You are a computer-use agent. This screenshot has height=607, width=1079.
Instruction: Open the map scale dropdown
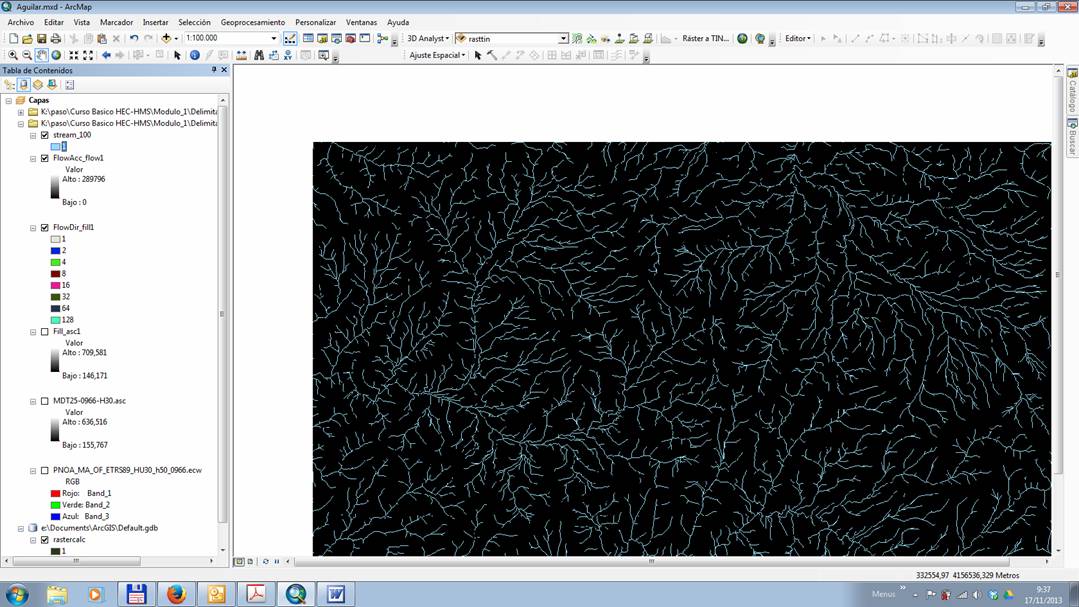coord(274,38)
